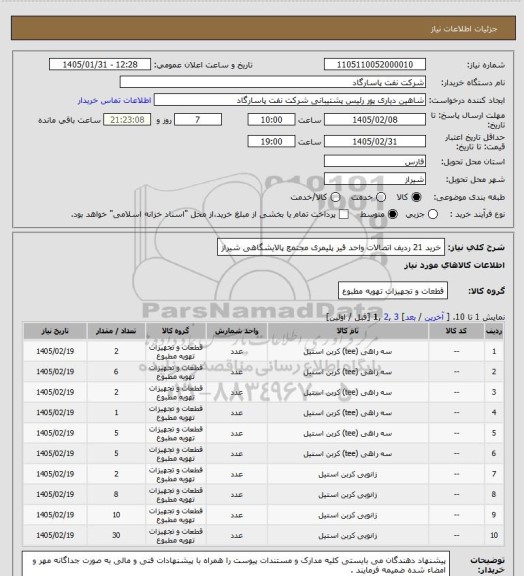
Task: Open the اطلاعات تماس خریدار link
Action: pos(114,100)
